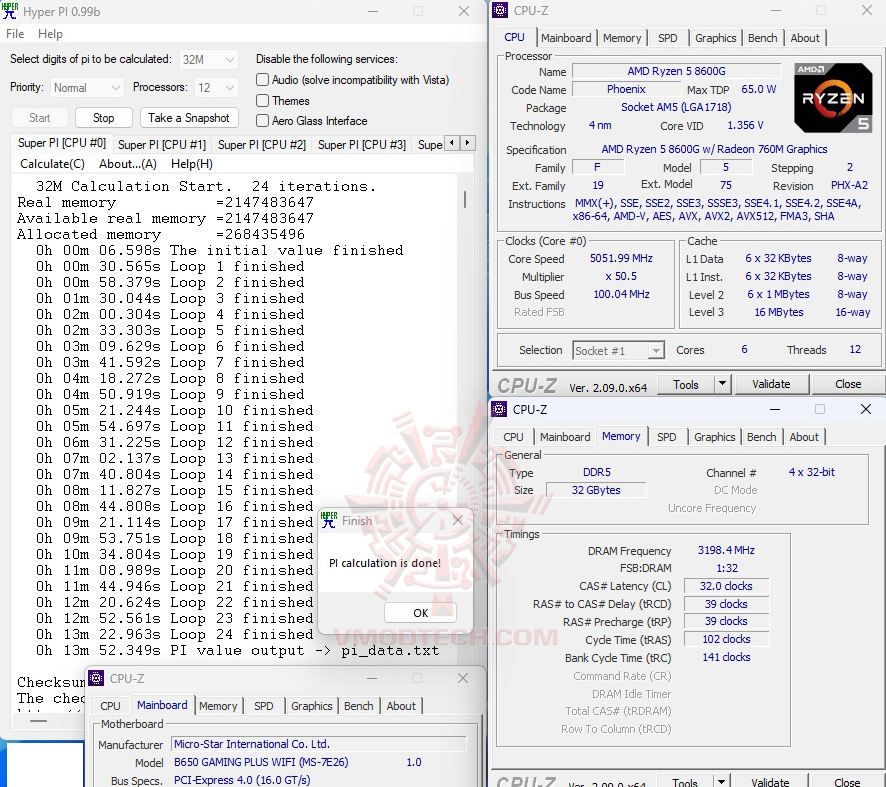The width and height of the screenshot is (886, 787).
Task: Open Memory tab in Mainboard CPU-Z window
Action: 218,706
